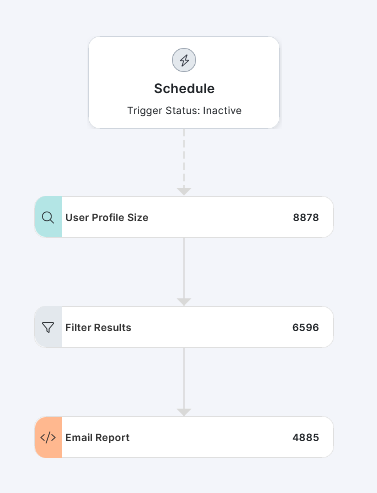Viewport: 377px width, 493px height.
Task: Click the 6596 result count
Action: click(x=306, y=327)
